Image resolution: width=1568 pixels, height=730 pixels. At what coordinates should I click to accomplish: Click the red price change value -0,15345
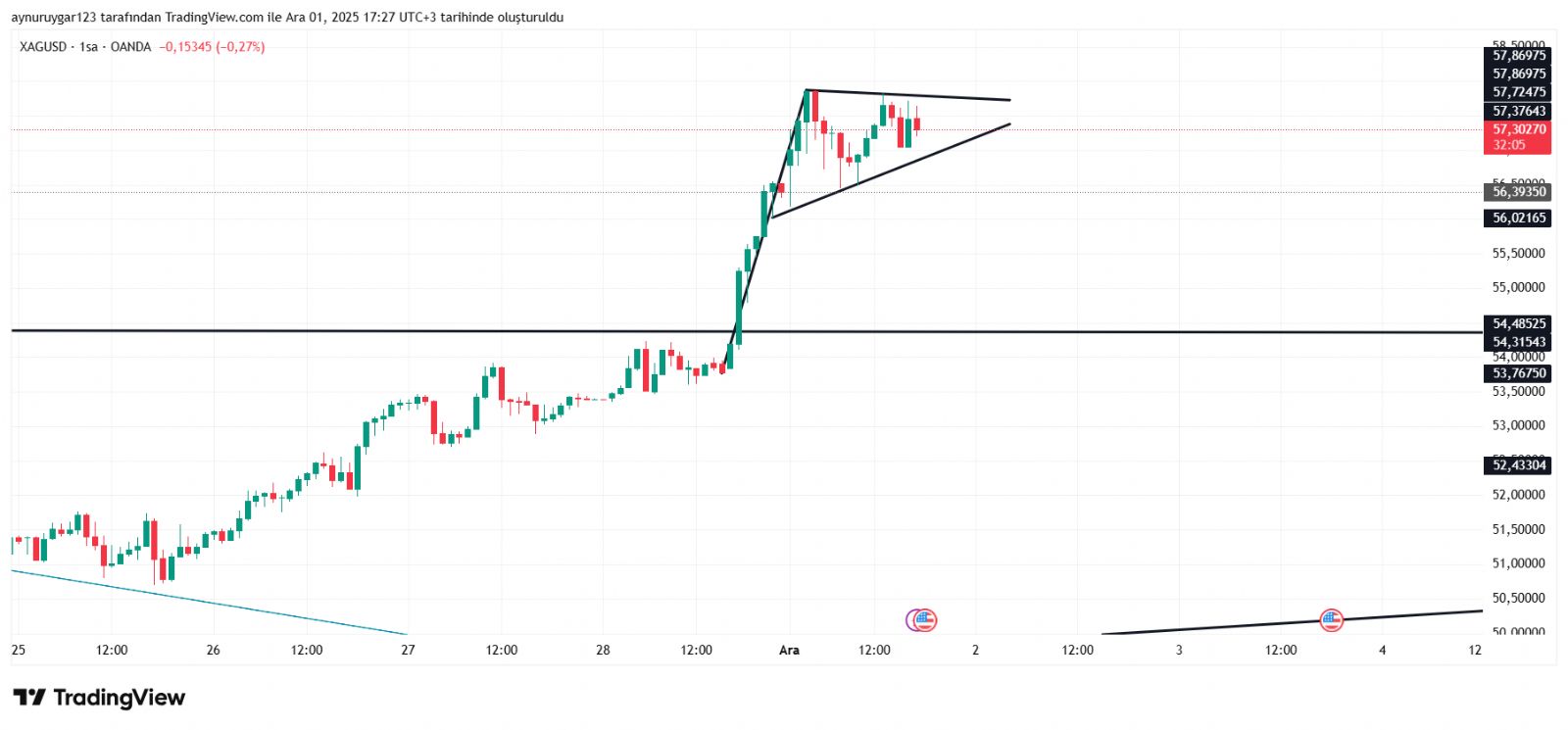coord(185,47)
